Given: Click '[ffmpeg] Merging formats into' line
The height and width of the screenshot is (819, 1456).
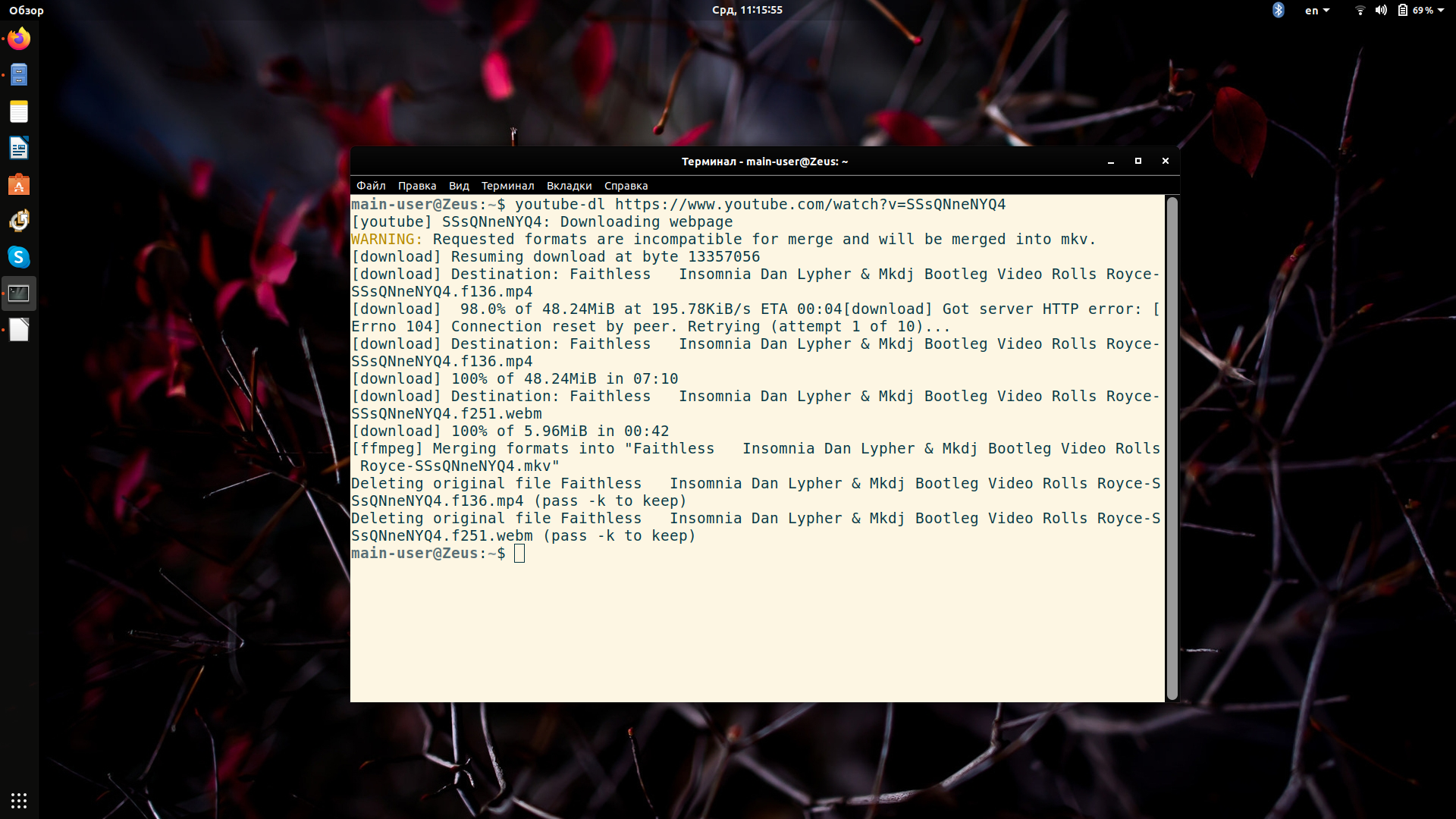Looking at the screenshot, I should tap(755, 448).
